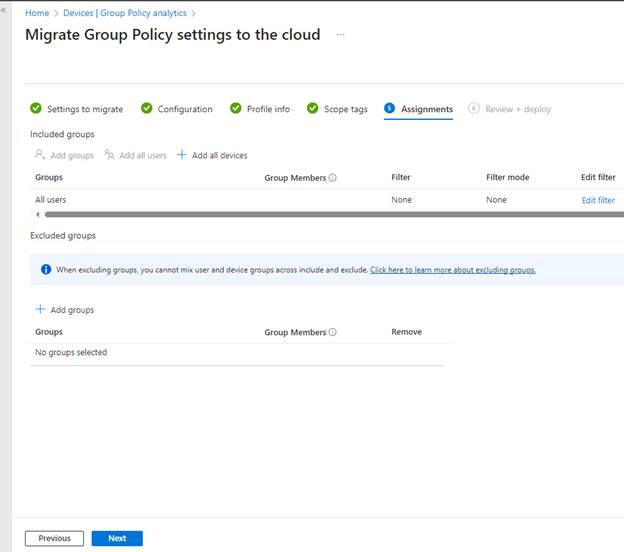Image resolution: width=624 pixels, height=552 pixels.
Task: Click the Home breadcrumb link
Action: pos(36,13)
